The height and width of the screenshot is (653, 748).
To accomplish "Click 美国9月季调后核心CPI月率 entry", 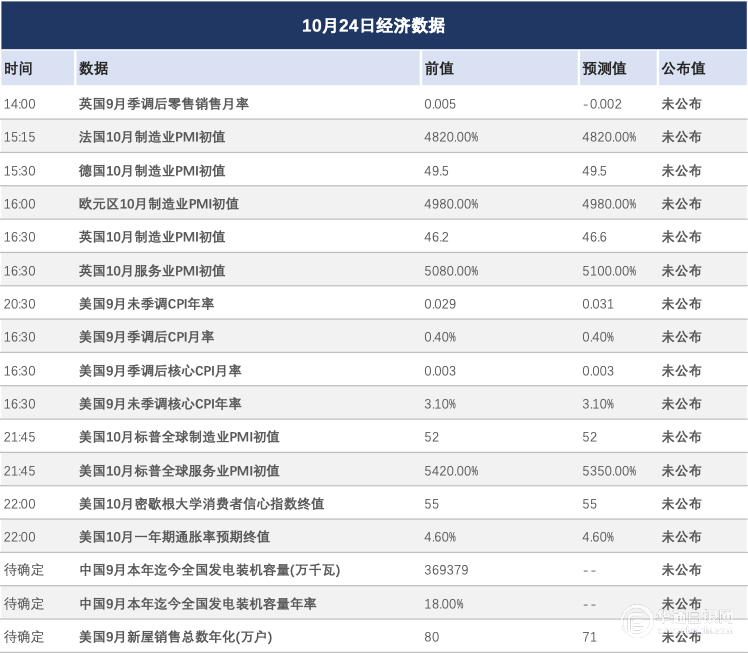I will coord(160,371).
